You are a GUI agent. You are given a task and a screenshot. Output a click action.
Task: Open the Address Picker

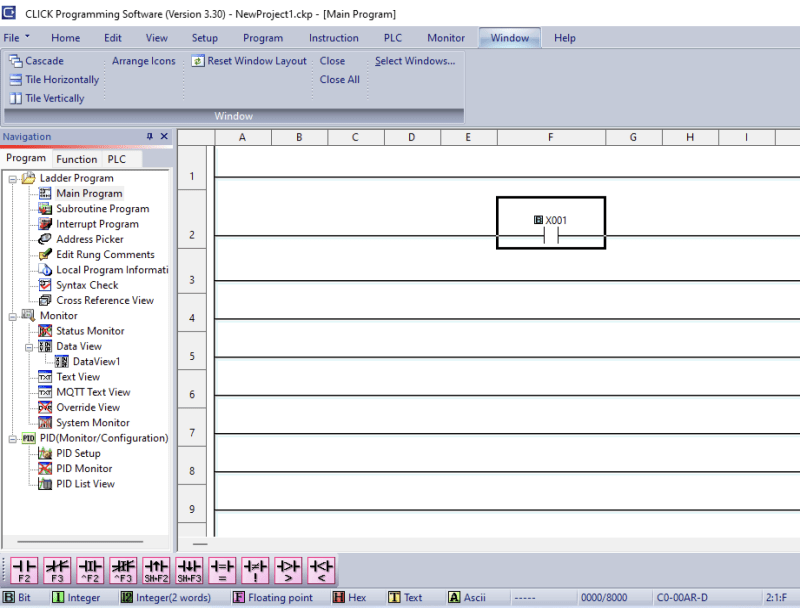click(90, 239)
